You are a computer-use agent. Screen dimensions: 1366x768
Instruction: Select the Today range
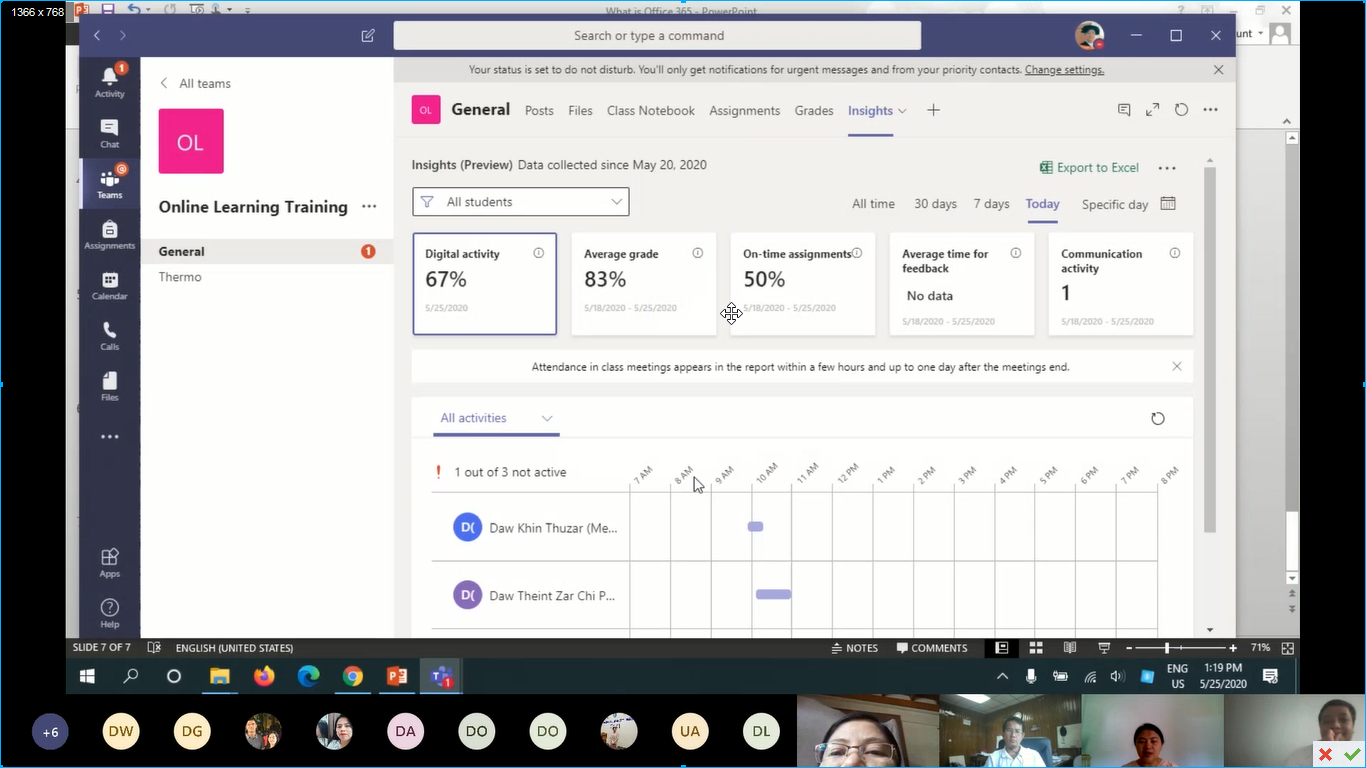click(x=1042, y=203)
